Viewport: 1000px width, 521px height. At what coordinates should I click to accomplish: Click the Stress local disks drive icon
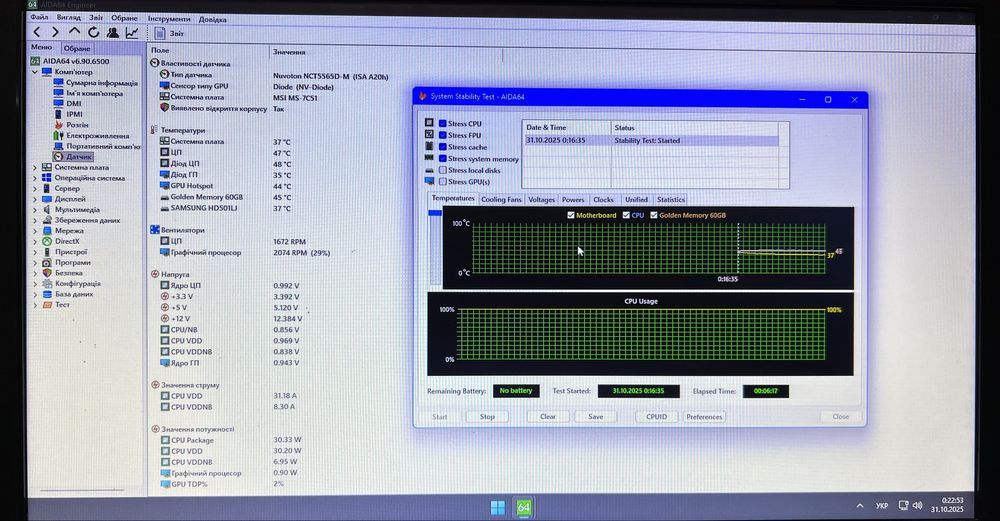pyautogui.click(x=429, y=170)
